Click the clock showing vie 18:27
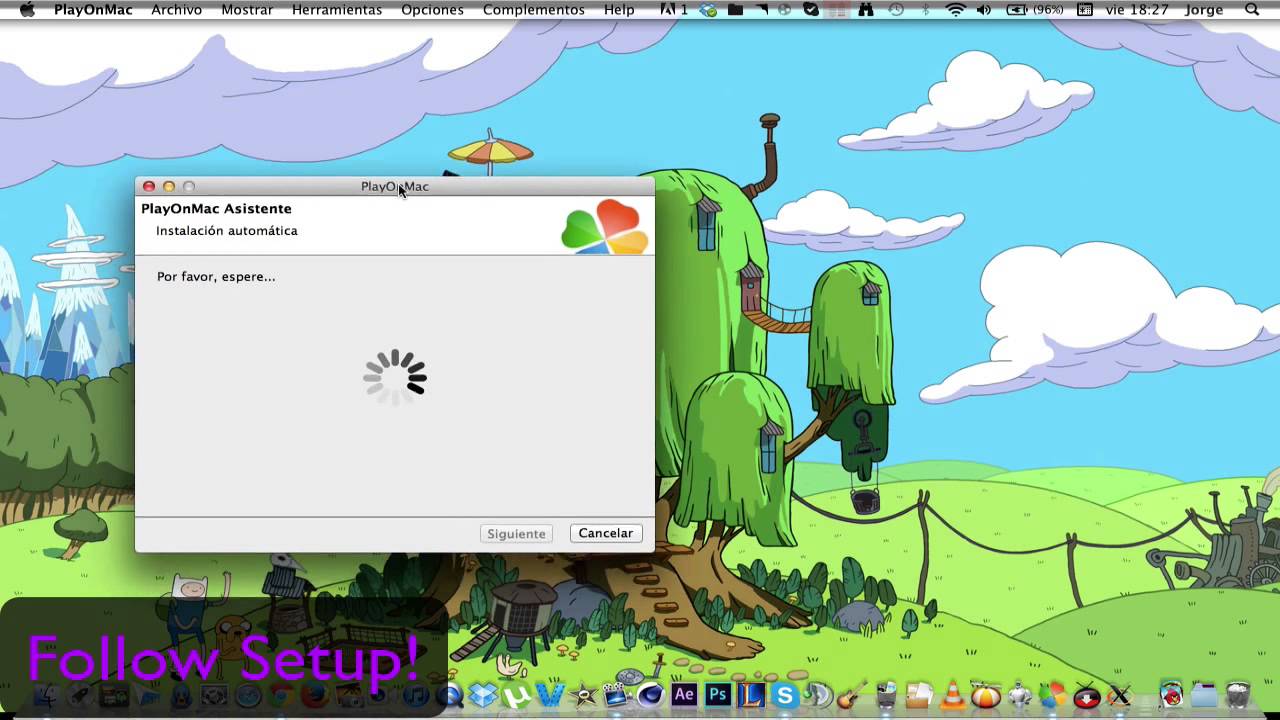This screenshot has height=720, width=1280. pos(1136,9)
